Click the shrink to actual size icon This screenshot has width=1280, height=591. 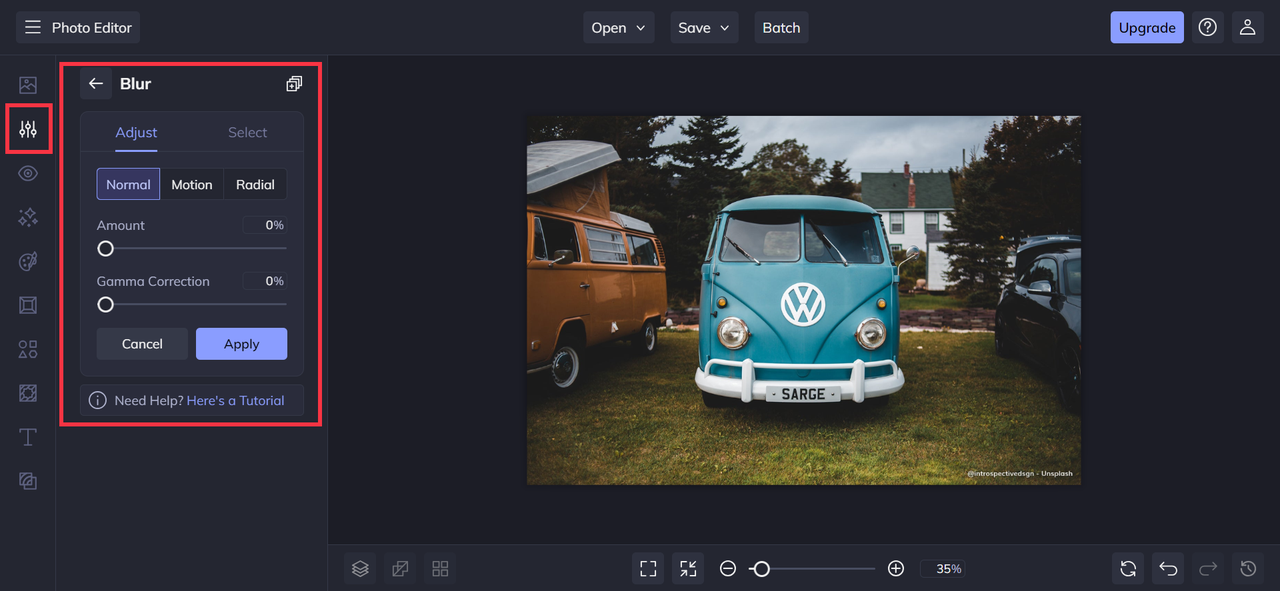coord(688,569)
